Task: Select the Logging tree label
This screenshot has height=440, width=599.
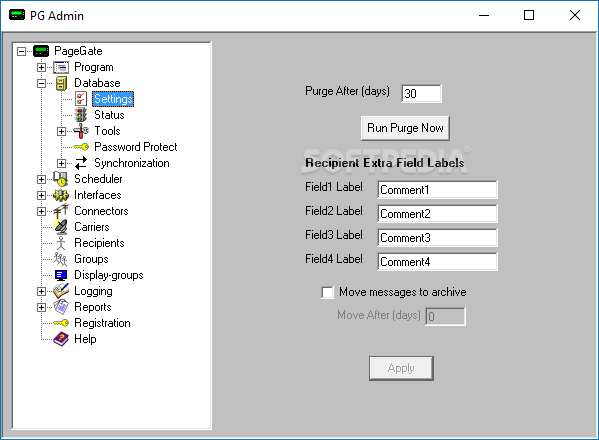Action: pyautogui.click(x=93, y=291)
